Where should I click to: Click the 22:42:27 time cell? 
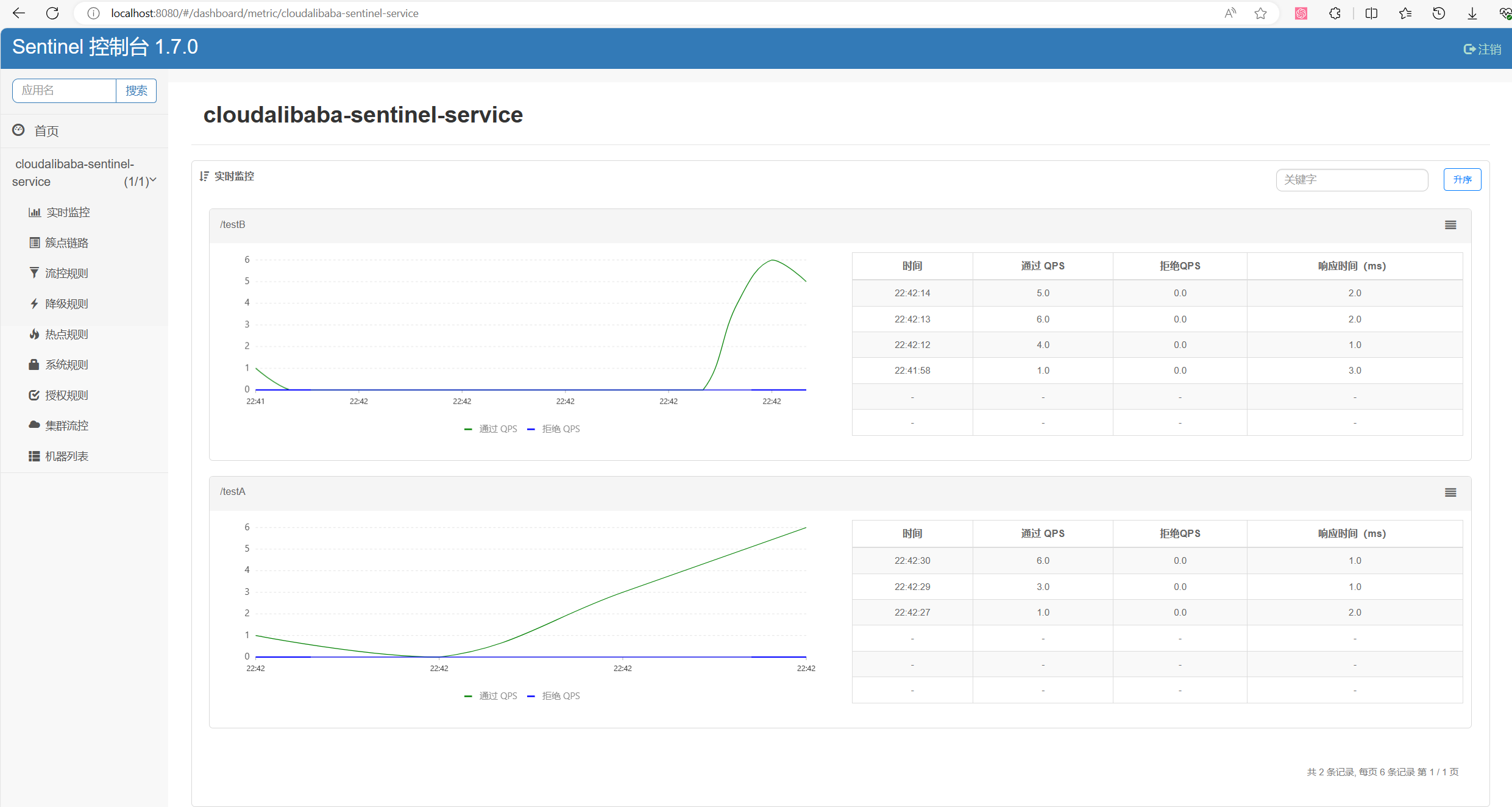[912, 613]
